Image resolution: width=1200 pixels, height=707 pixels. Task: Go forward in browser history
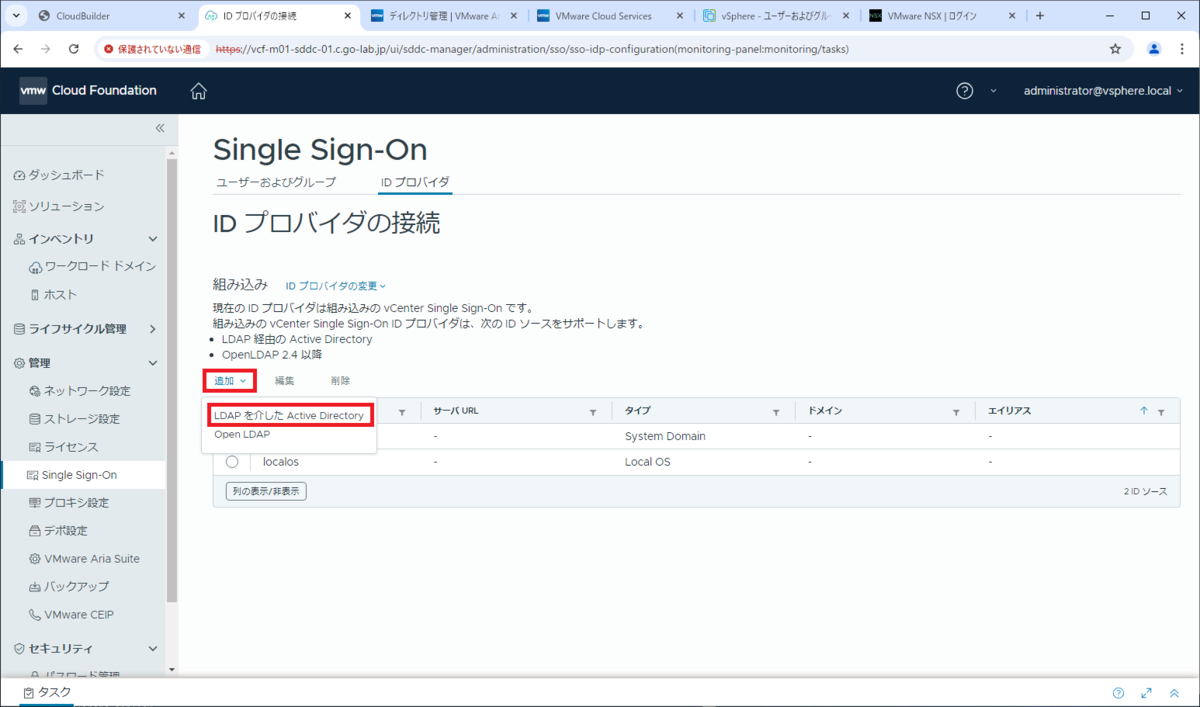(x=46, y=48)
